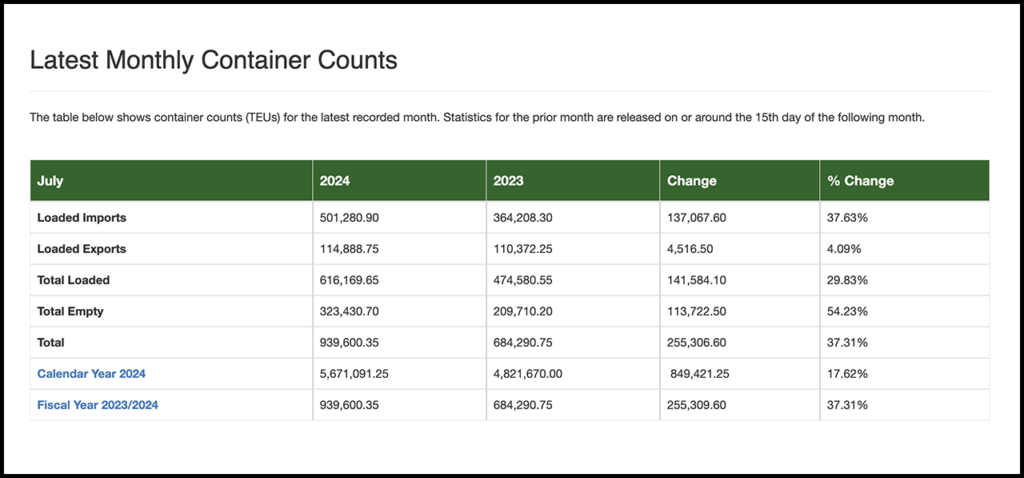Select the 2023 column header
1024x478 pixels.
coord(508,181)
